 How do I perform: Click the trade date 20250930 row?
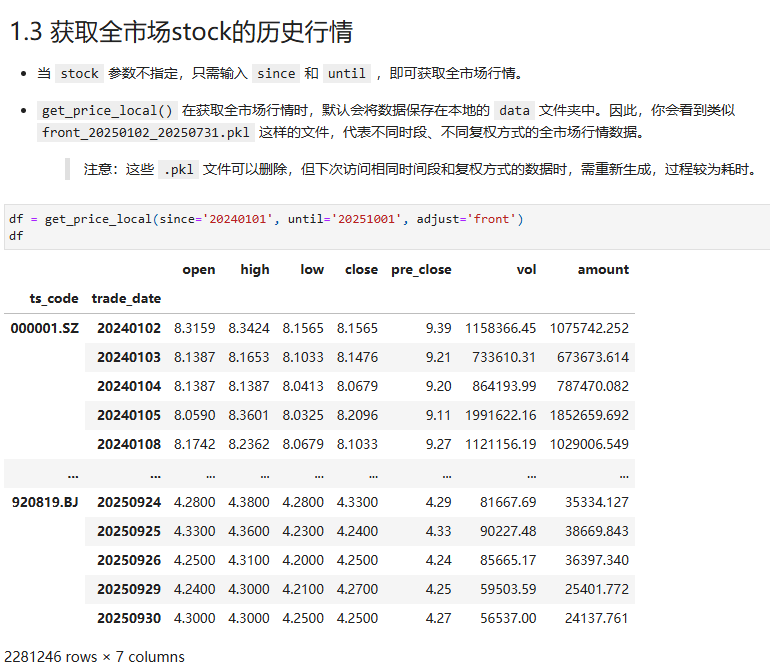(x=129, y=618)
